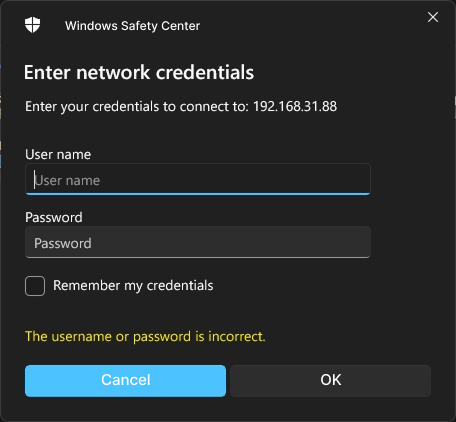
Task: Click the grey placeholder inside User name box
Action: 67,181
